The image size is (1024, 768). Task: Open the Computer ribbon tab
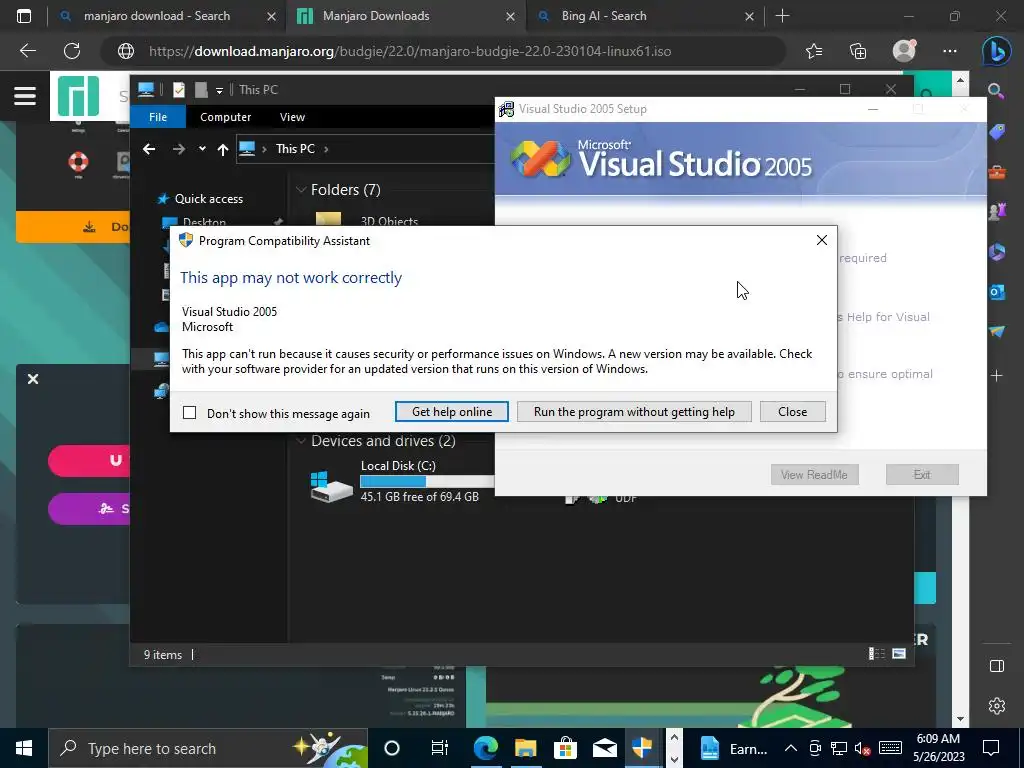coord(225,117)
